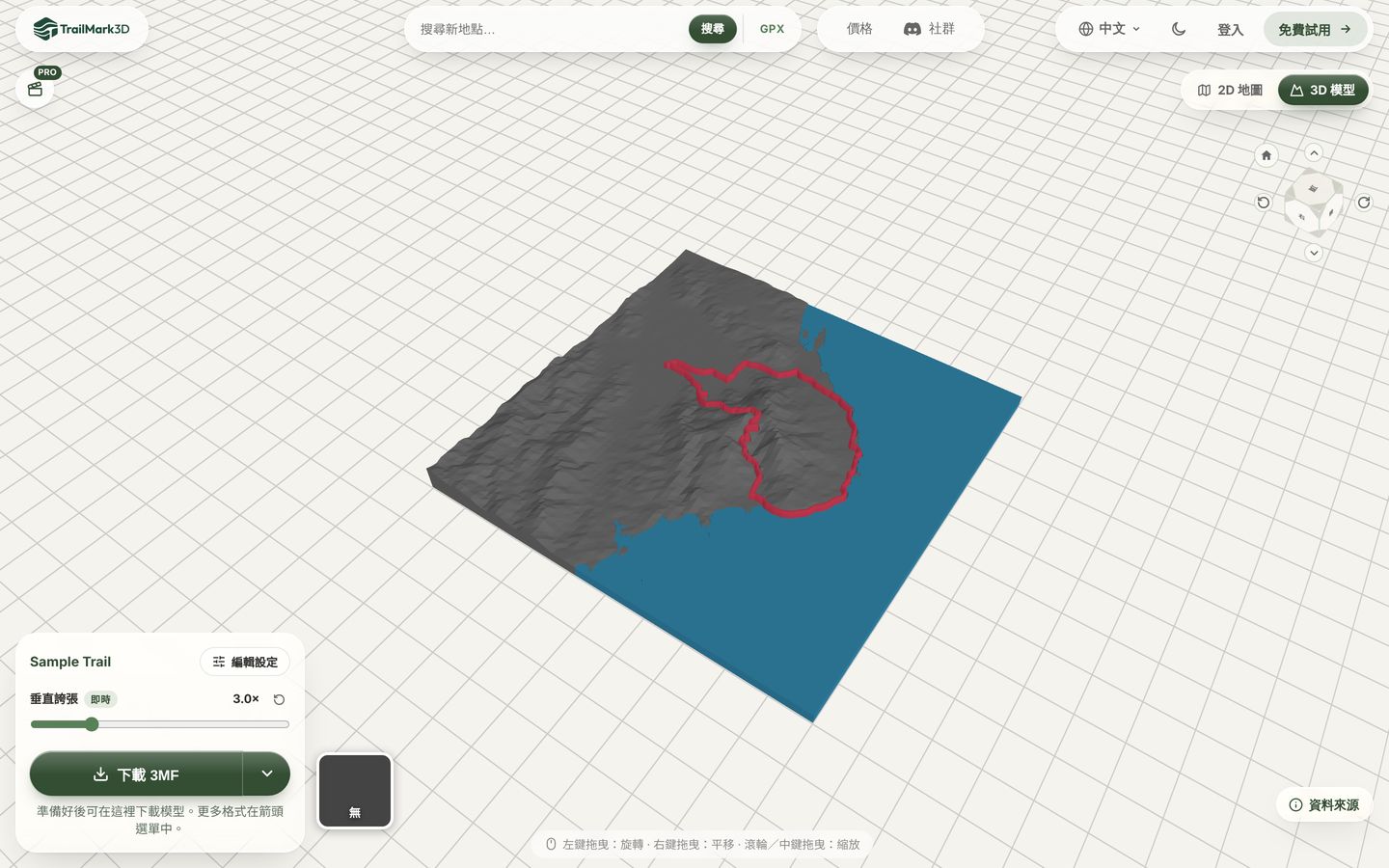Reset view with the home icon
This screenshot has height=868, width=1389.
click(x=1266, y=155)
